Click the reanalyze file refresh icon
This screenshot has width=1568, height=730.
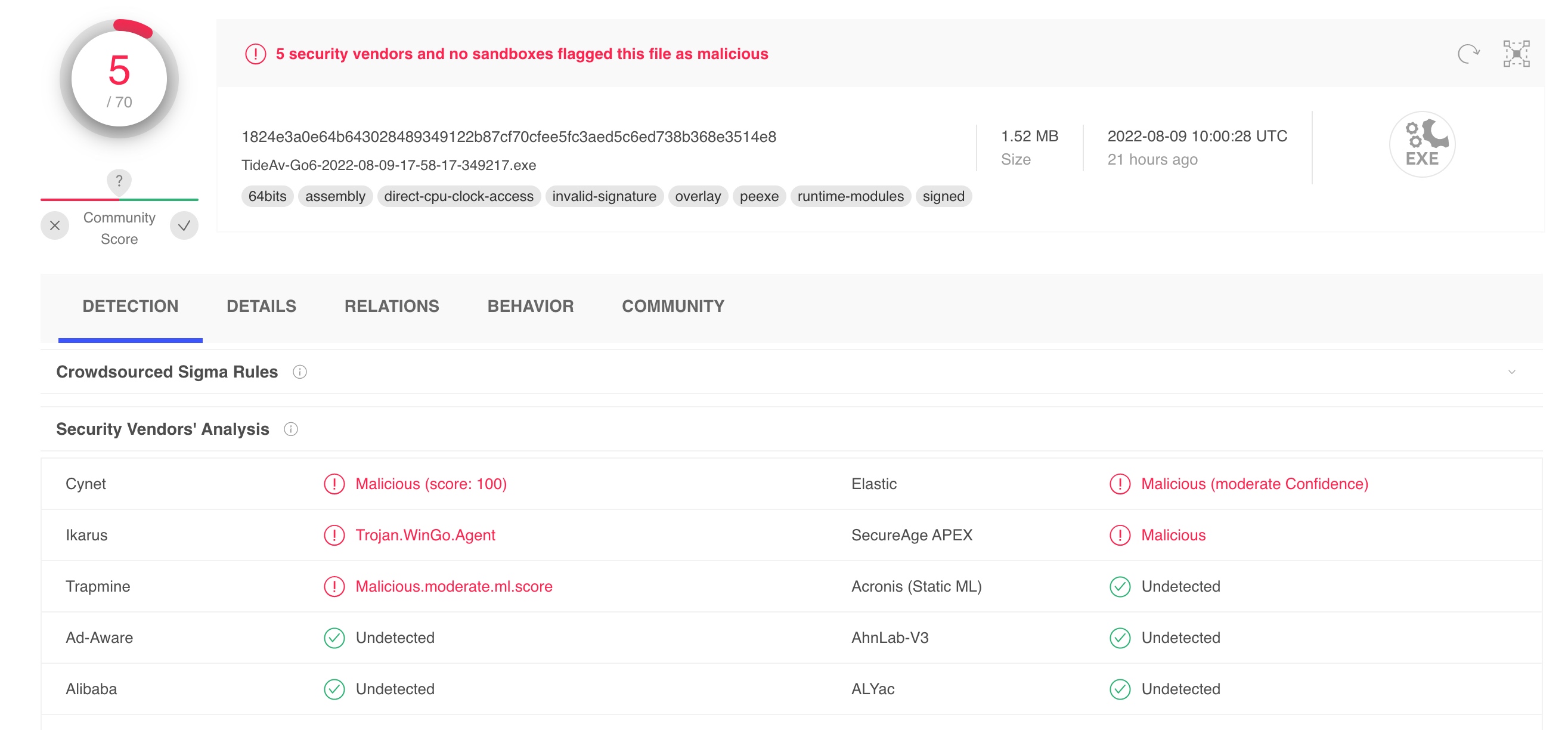tap(1468, 54)
